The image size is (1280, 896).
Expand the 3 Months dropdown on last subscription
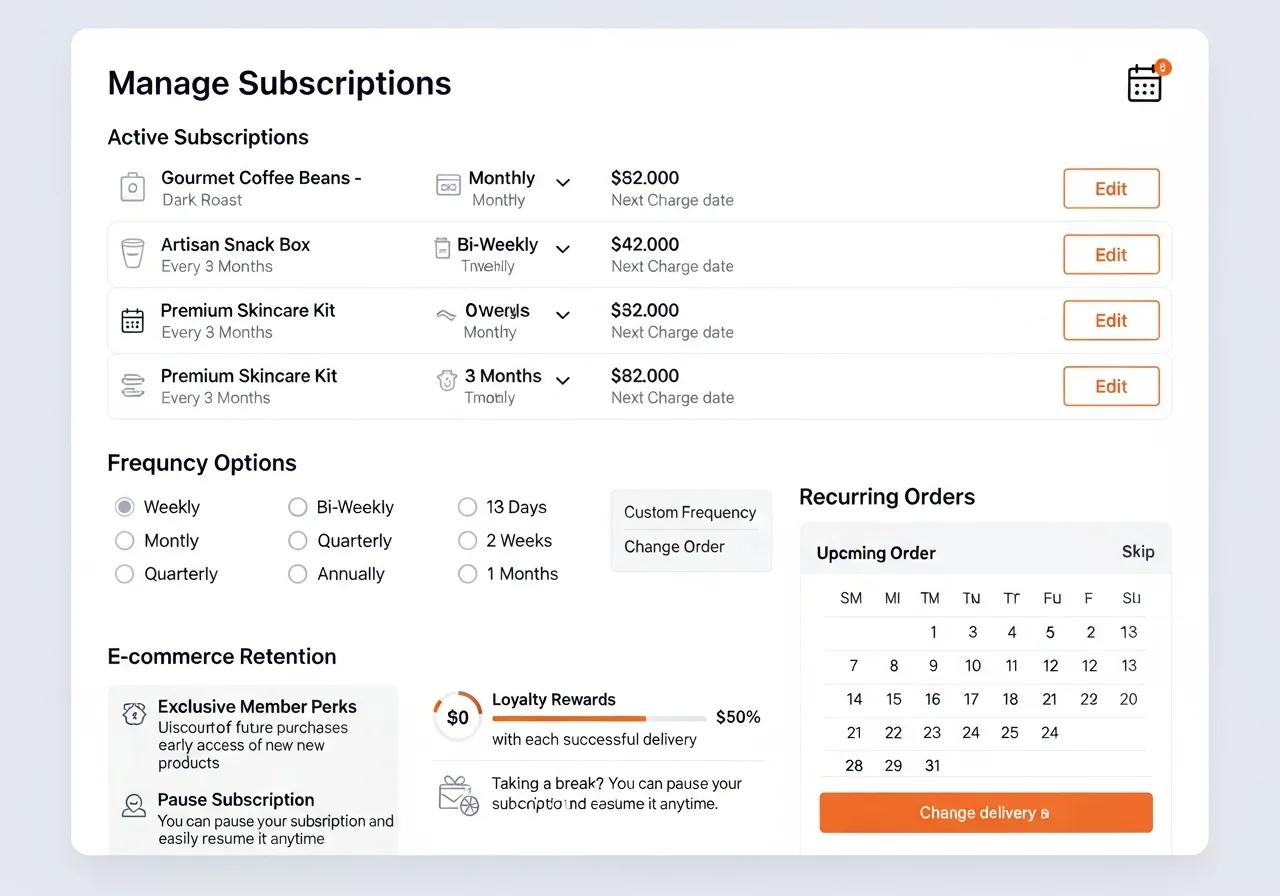click(563, 381)
